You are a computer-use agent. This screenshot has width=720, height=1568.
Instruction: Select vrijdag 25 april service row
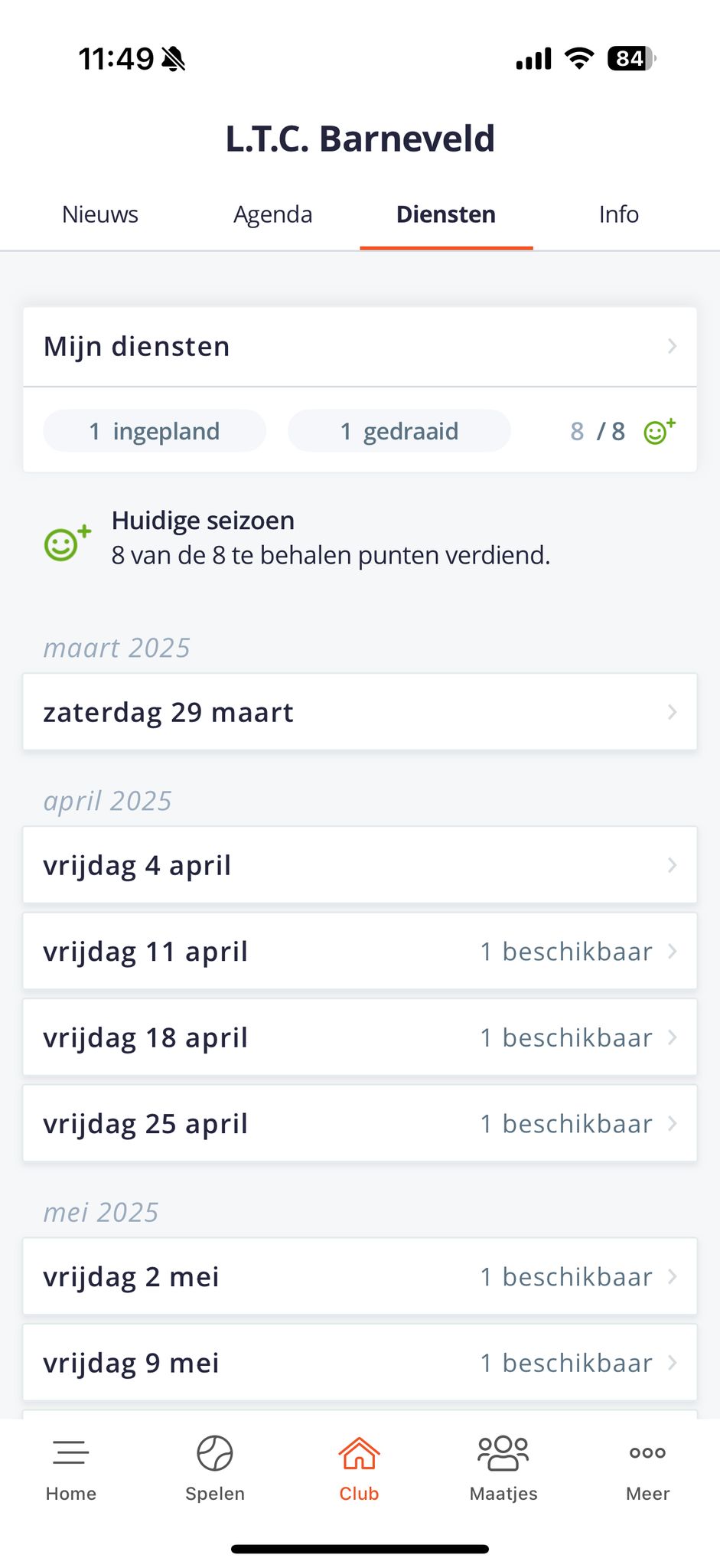[360, 1124]
